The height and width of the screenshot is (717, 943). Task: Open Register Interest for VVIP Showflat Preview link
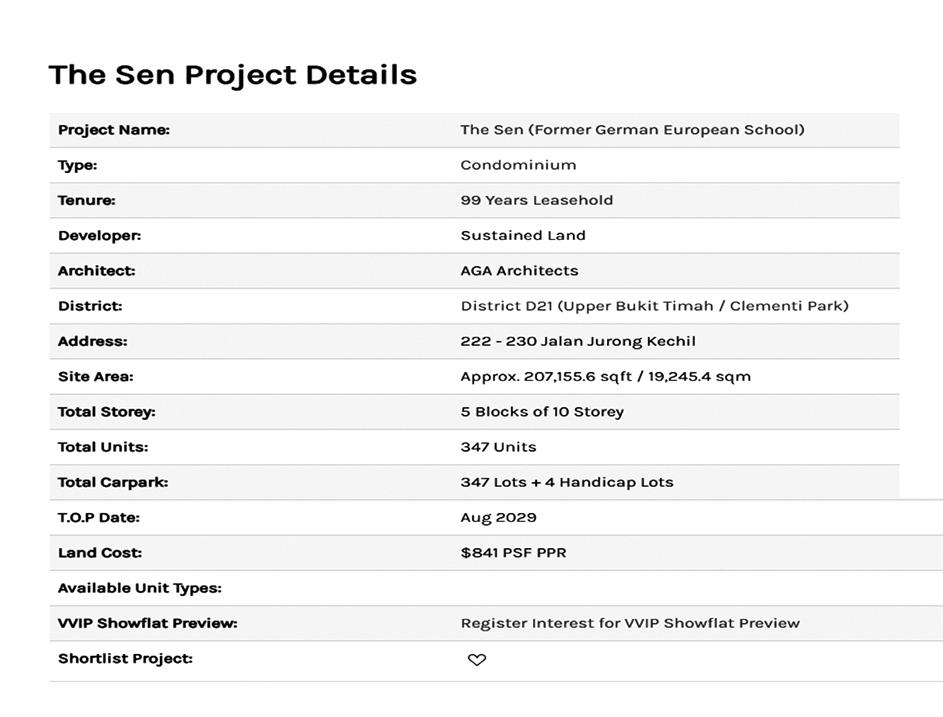coord(629,623)
